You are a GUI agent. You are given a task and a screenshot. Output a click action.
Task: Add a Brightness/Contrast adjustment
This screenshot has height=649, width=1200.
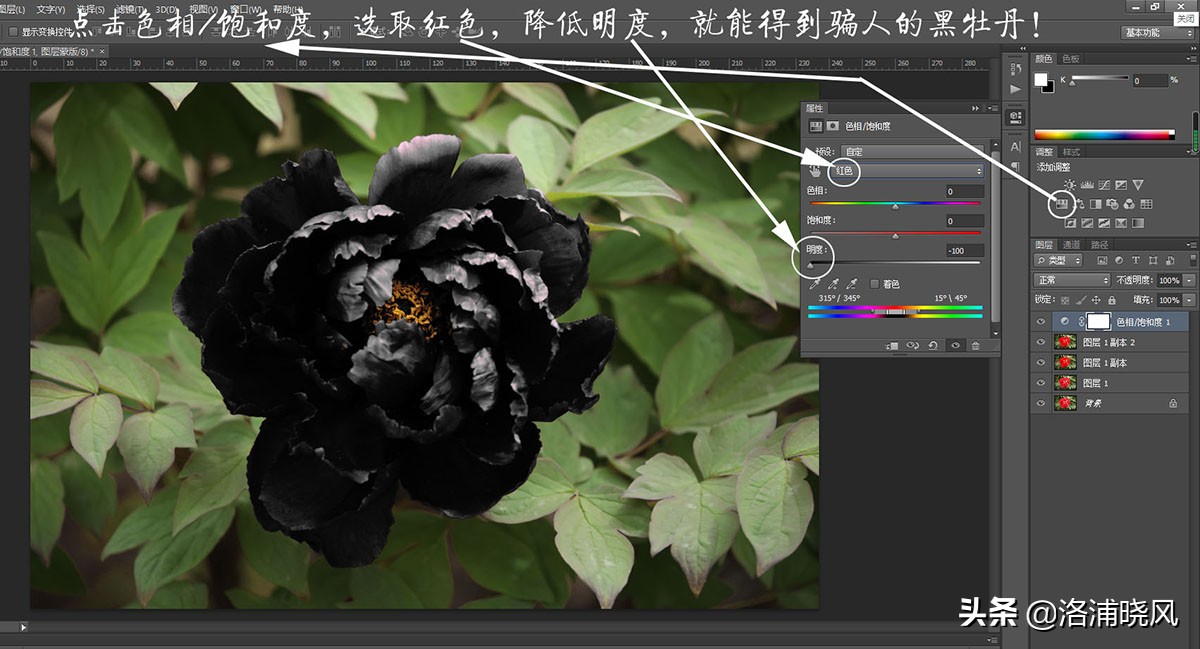(1071, 185)
